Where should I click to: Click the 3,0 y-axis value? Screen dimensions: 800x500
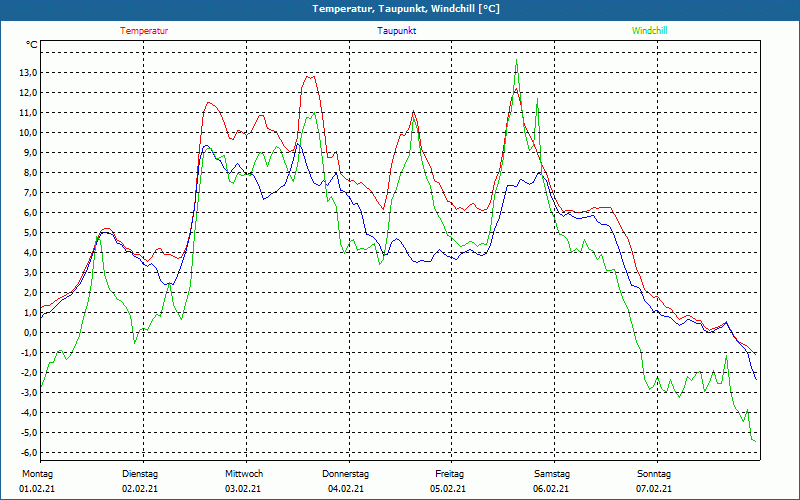(x=30, y=273)
